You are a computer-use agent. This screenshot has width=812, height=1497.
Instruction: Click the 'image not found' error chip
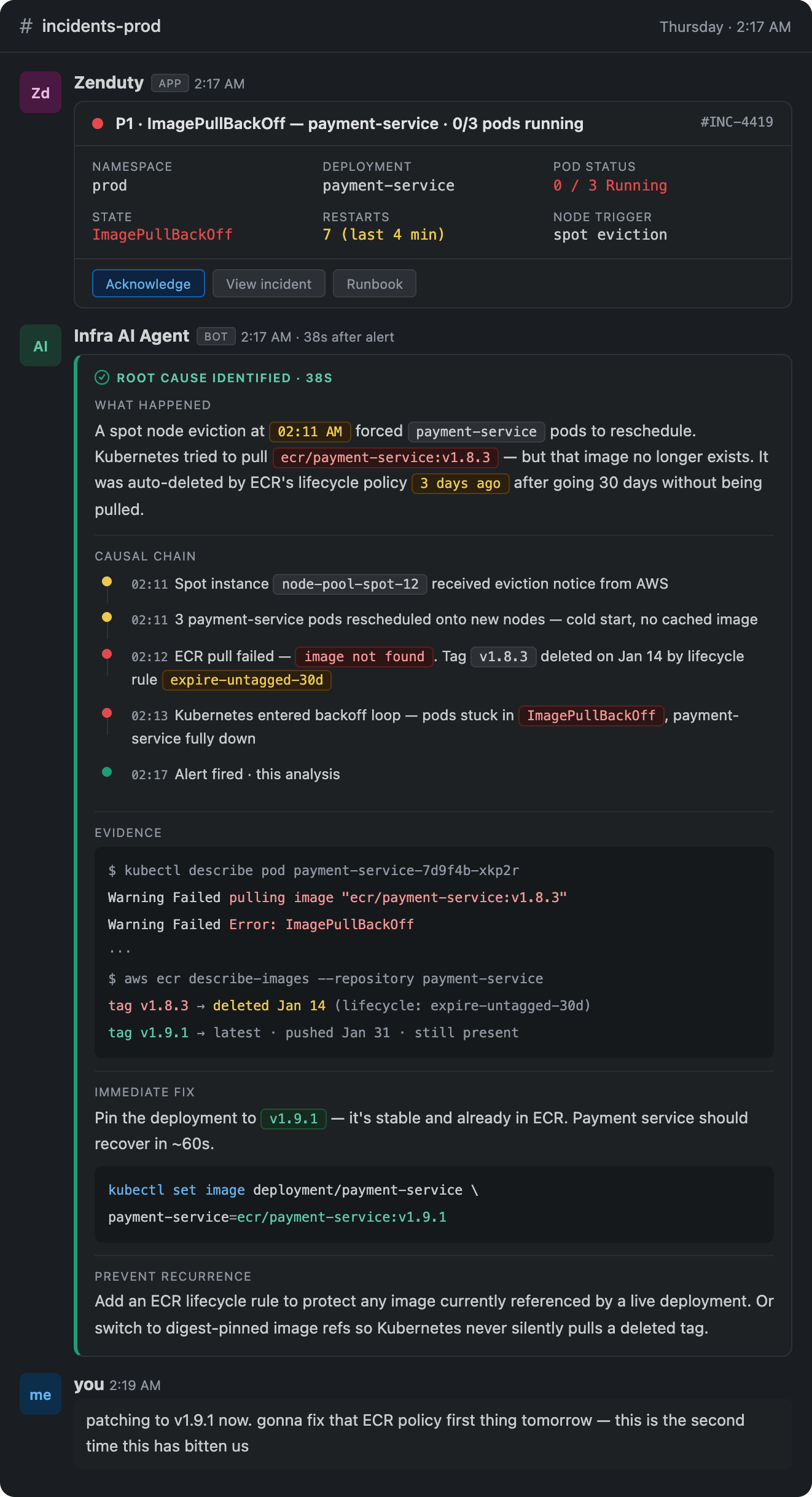click(x=364, y=656)
